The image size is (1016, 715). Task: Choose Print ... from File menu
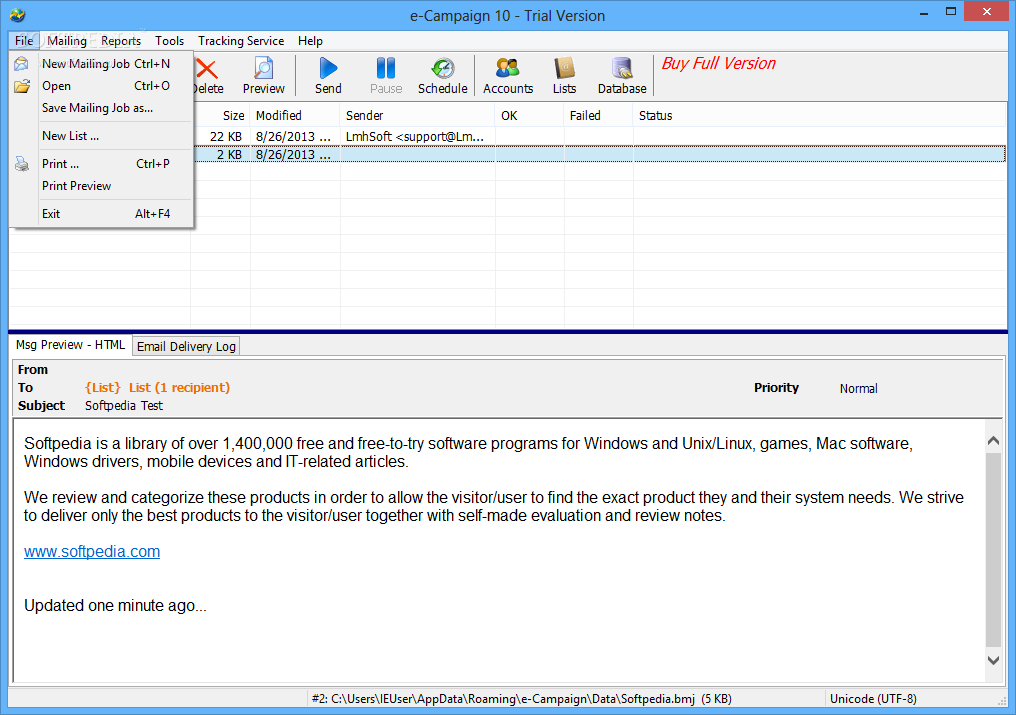pos(102,164)
